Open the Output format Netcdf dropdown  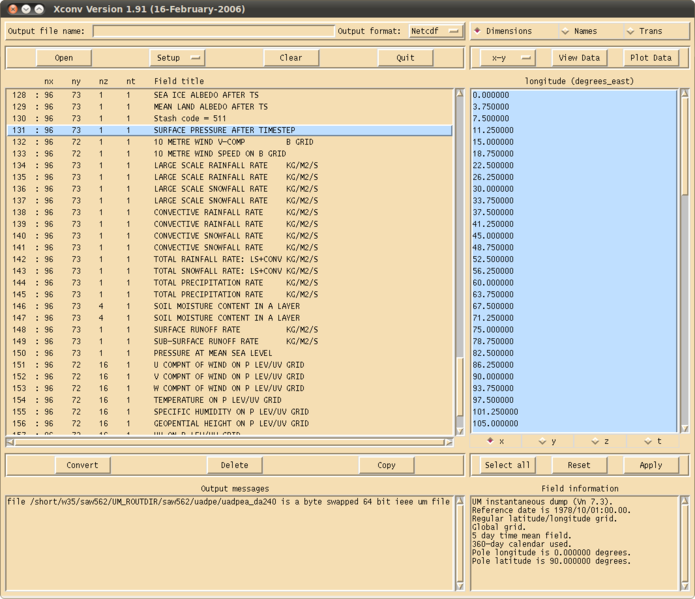(x=435, y=31)
